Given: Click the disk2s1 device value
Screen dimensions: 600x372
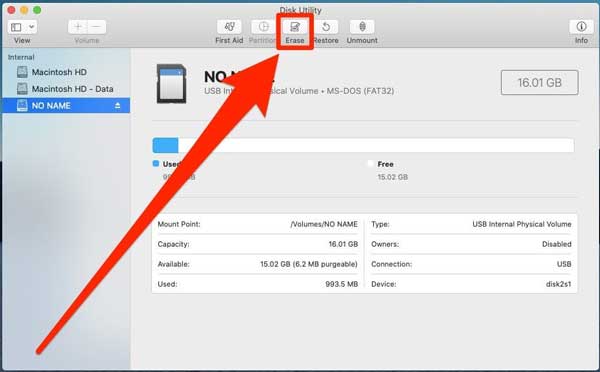Looking at the screenshot, I should point(559,284).
